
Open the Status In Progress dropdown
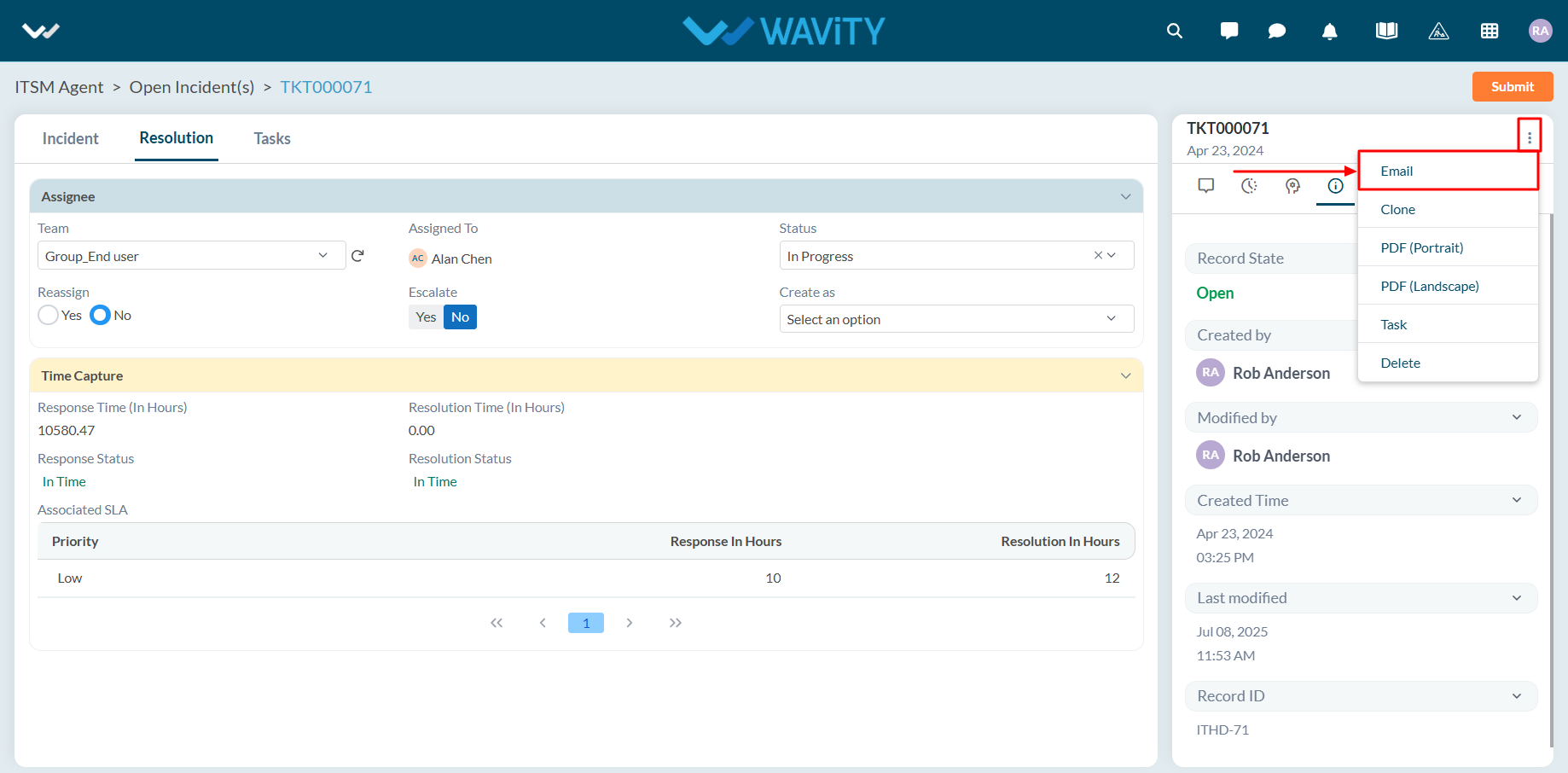[956, 255]
